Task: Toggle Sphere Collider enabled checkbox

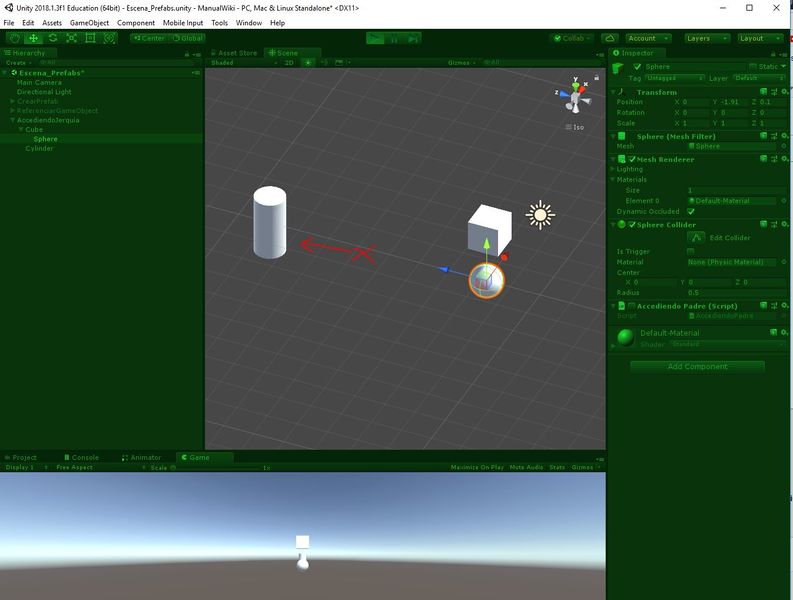Action: 632,224
